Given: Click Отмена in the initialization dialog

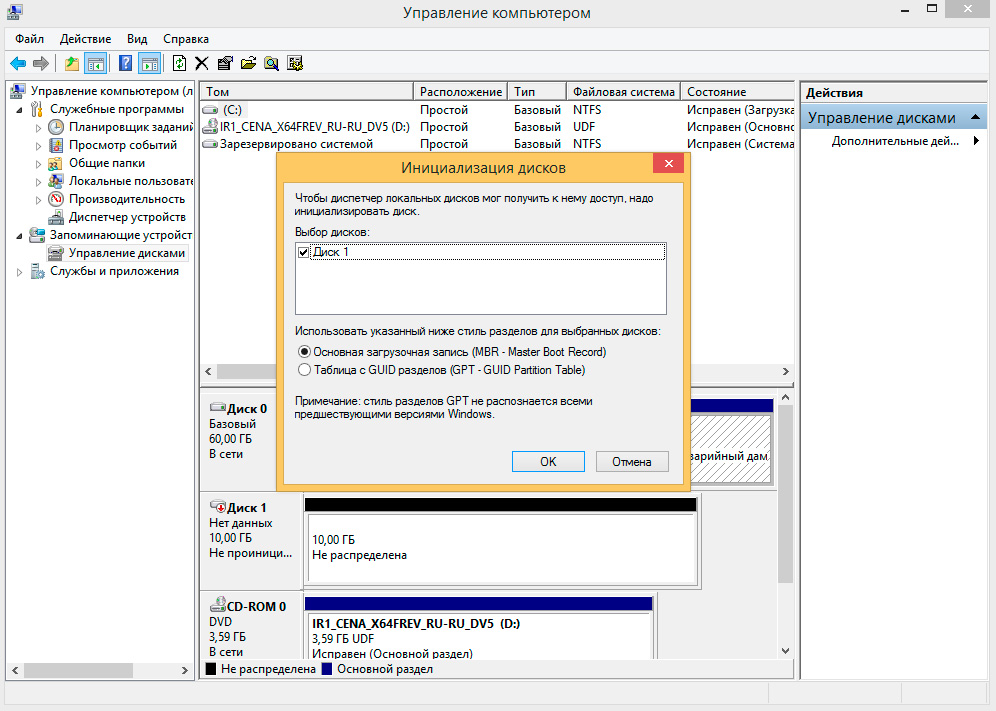Looking at the screenshot, I should pos(632,462).
